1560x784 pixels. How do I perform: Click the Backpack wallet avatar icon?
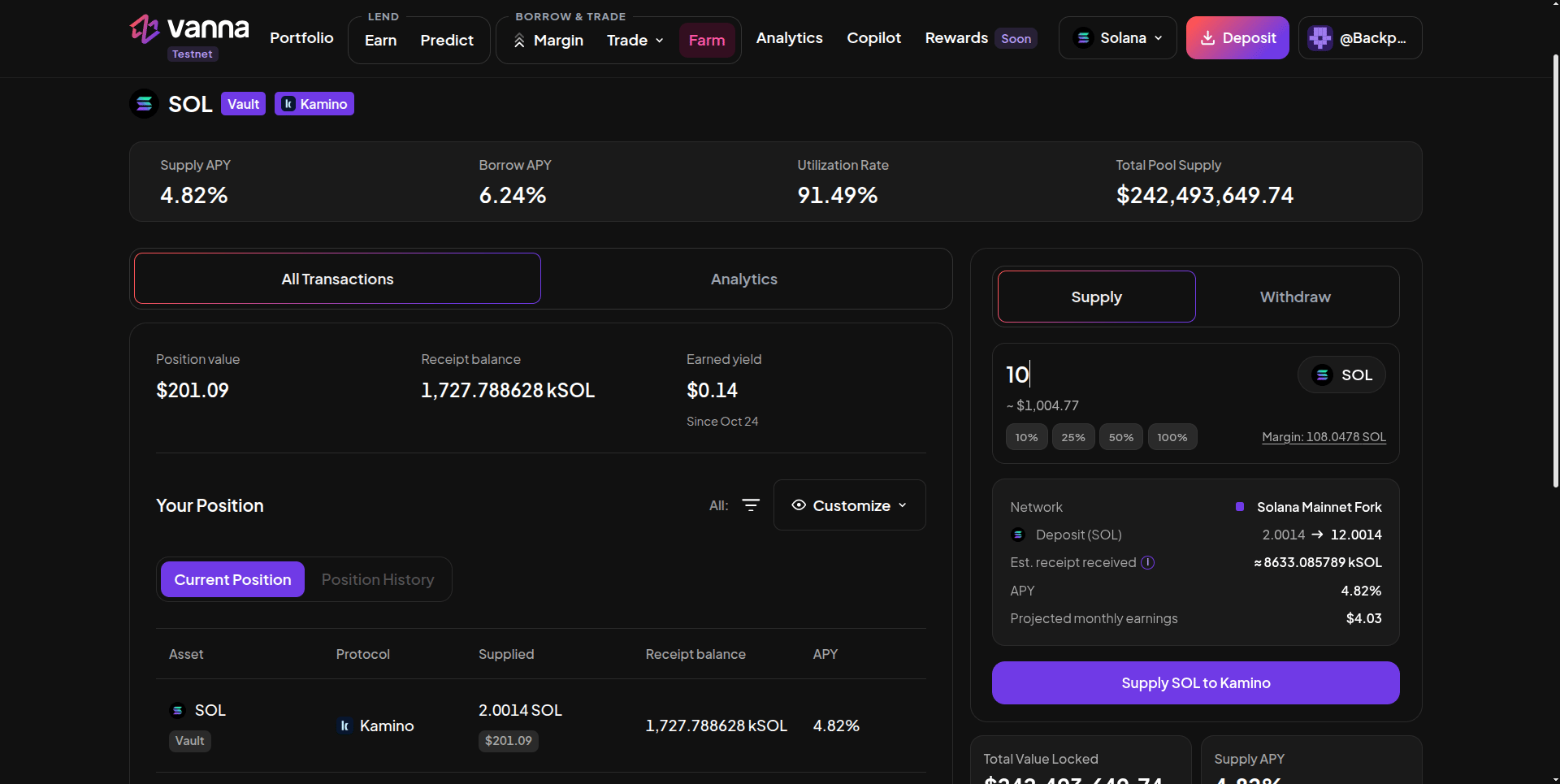pyautogui.click(x=1320, y=38)
